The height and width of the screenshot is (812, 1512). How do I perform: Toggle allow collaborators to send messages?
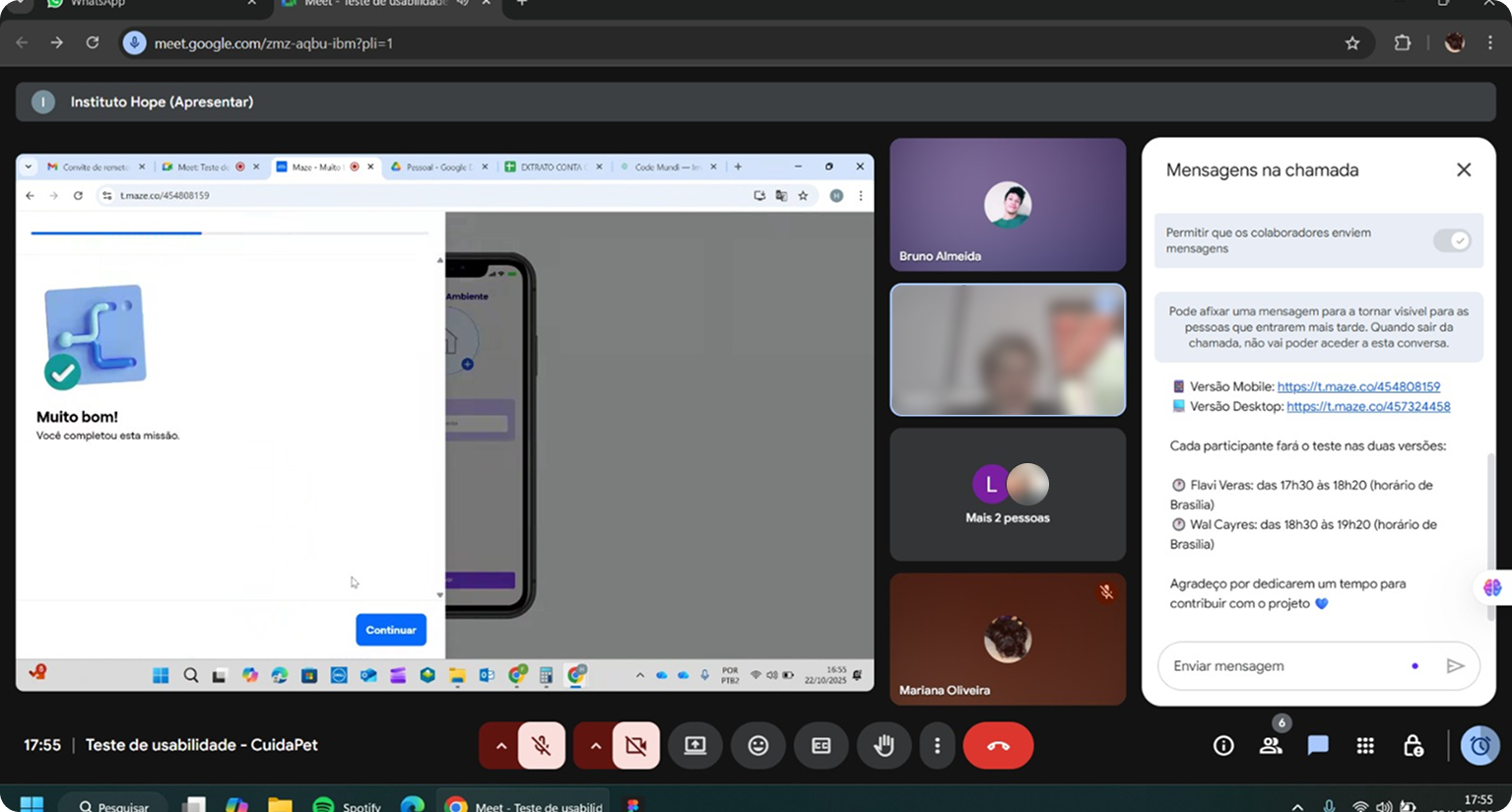1452,240
